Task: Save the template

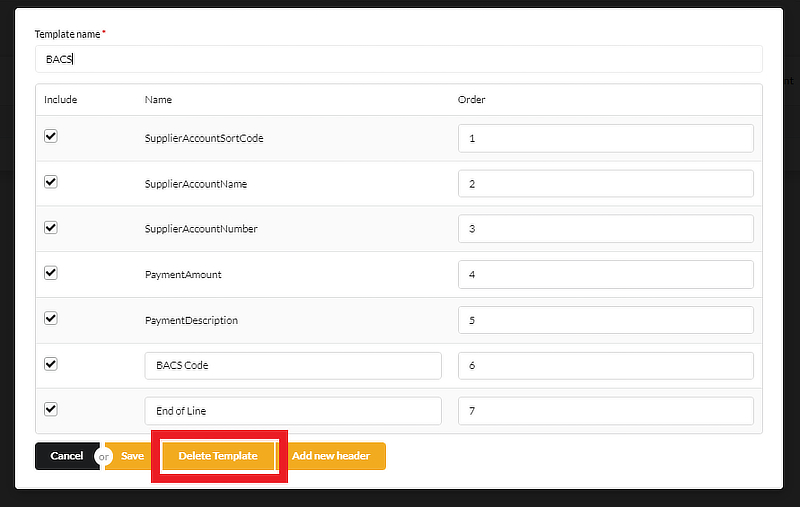Action: pos(131,456)
